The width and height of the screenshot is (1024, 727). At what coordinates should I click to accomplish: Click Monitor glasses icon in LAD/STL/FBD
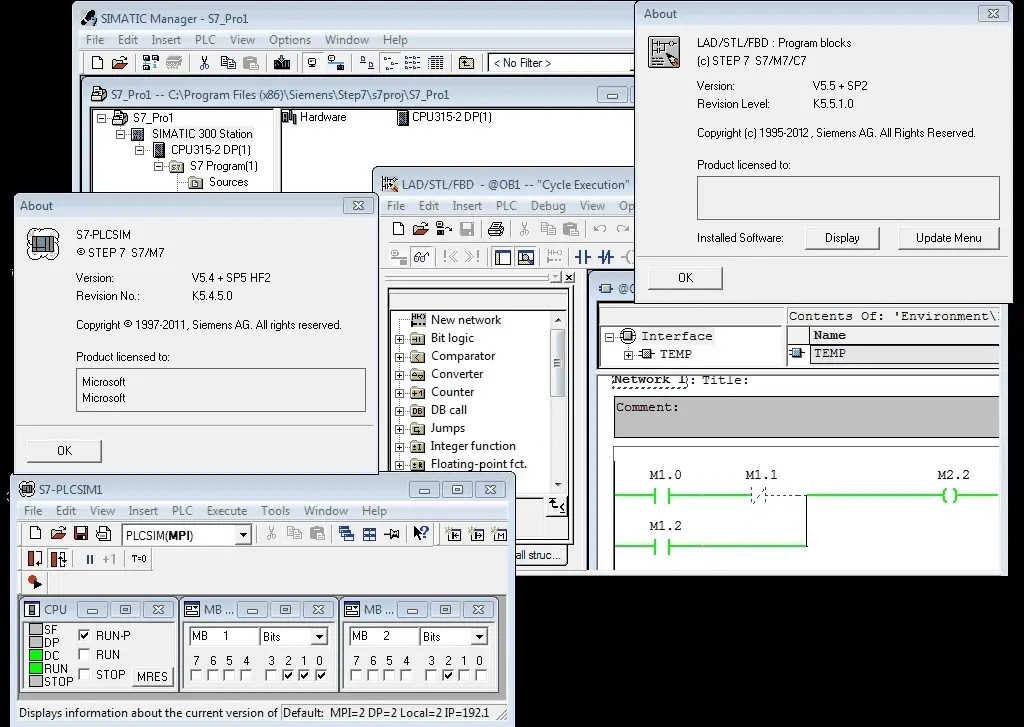click(x=421, y=257)
